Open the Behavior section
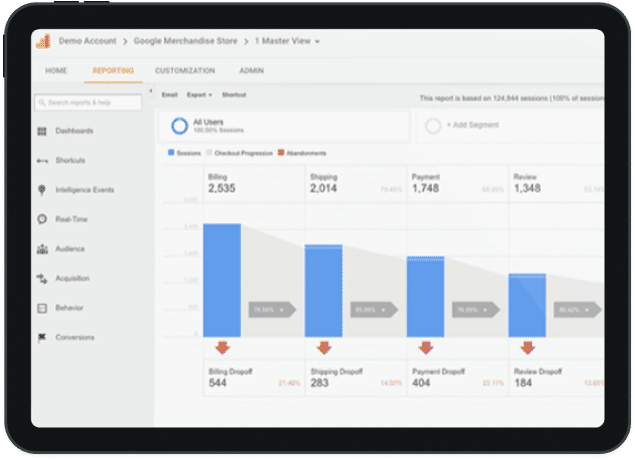Image resolution: width=635 pixels, height=460 pixels. pyautogui.click(x=69, y=308)
